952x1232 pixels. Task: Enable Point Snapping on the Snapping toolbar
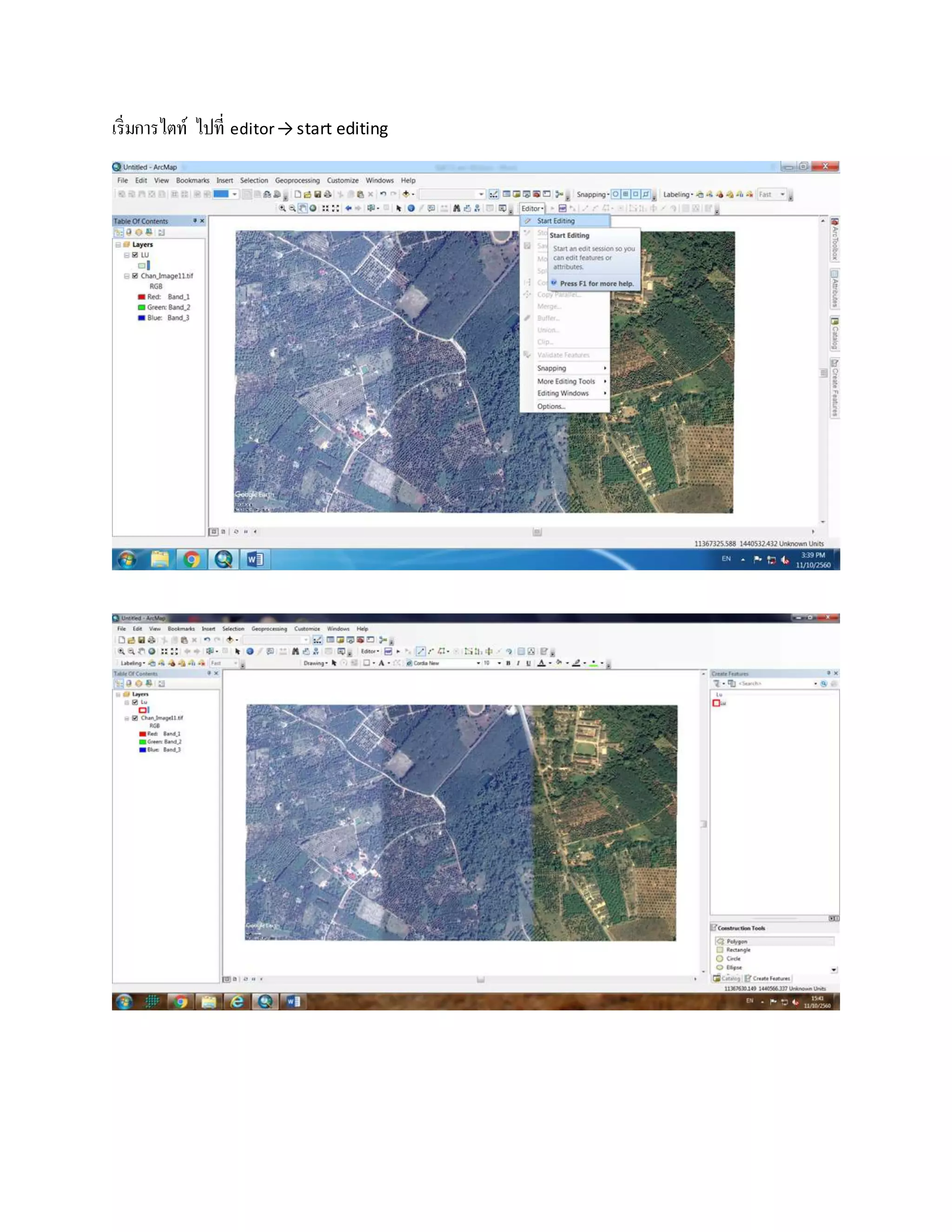[615, 194]
